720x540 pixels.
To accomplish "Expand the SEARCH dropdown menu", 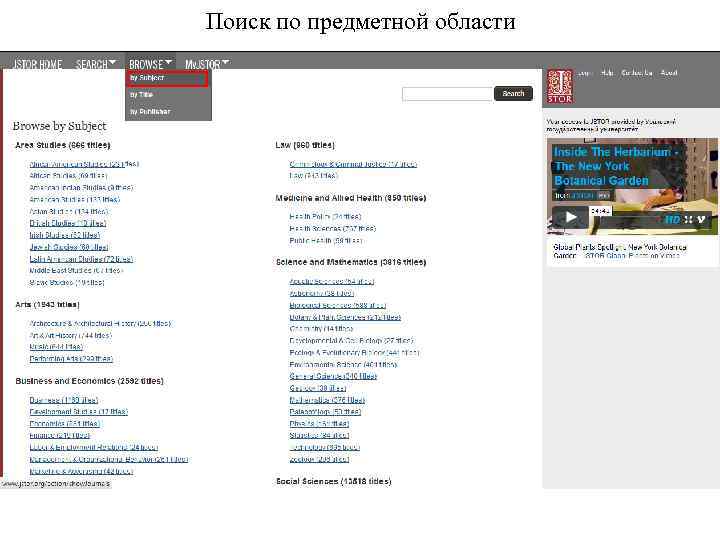I will coord(96,64).
